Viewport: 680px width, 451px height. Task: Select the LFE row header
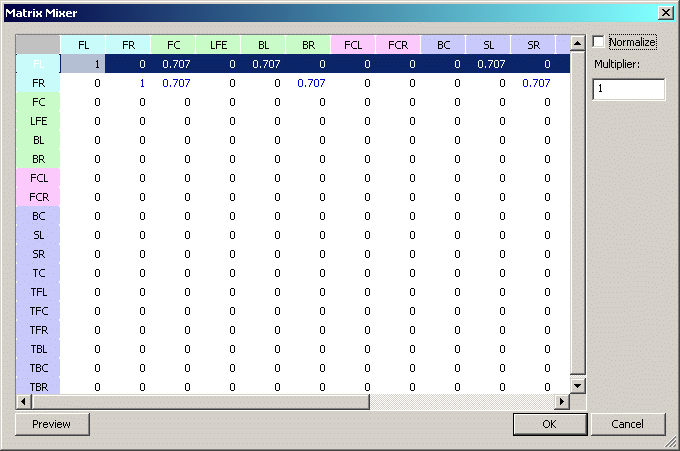click(x=38, y=121)
